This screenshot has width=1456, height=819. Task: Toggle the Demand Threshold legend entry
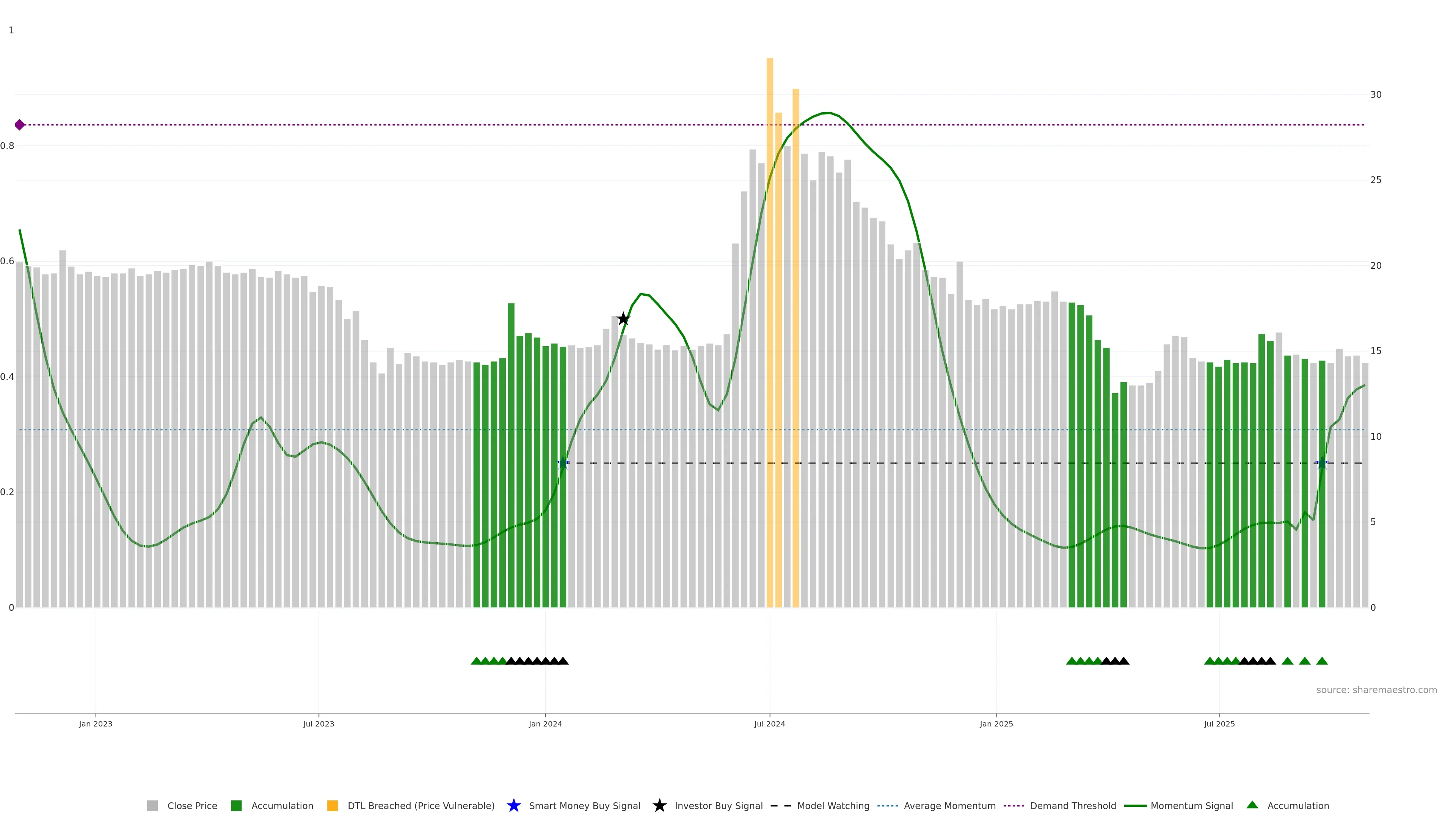coord(1072,805)
